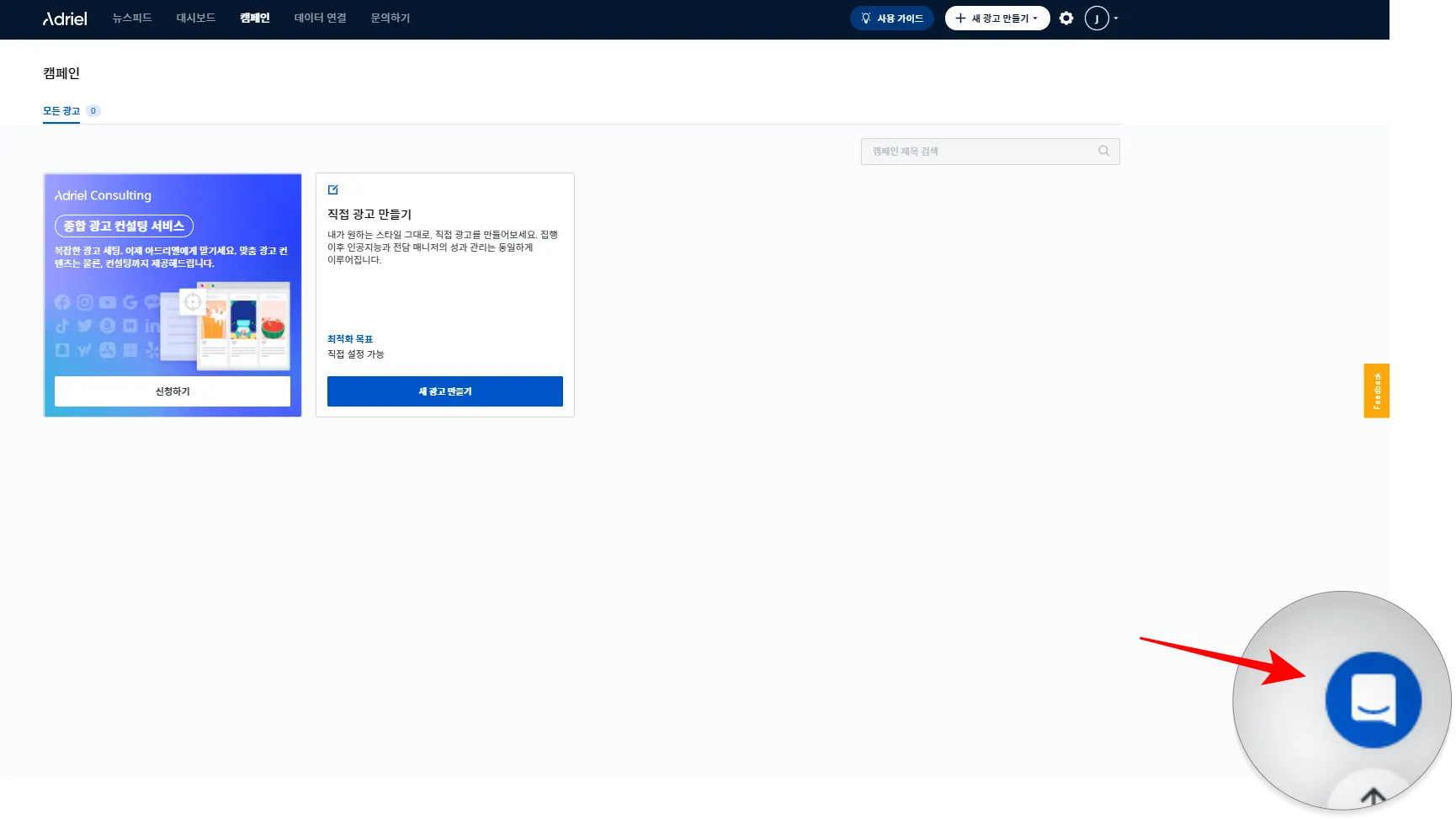Focus the campaign title search field
The height and width of the screenshot is (819, 1456).
point(991,152)
